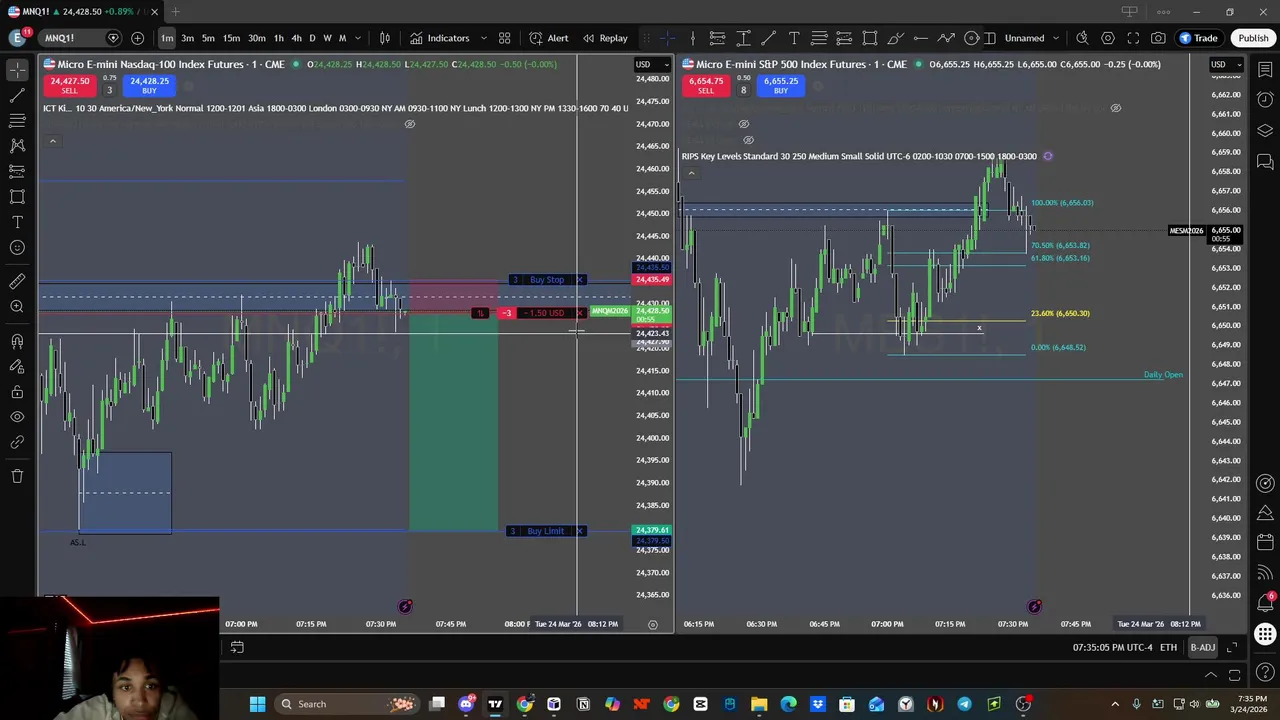Cancel the Buy Stop order
Image resolution: width=1280 pixels, height=720 pixels.
tap(580, 280)
